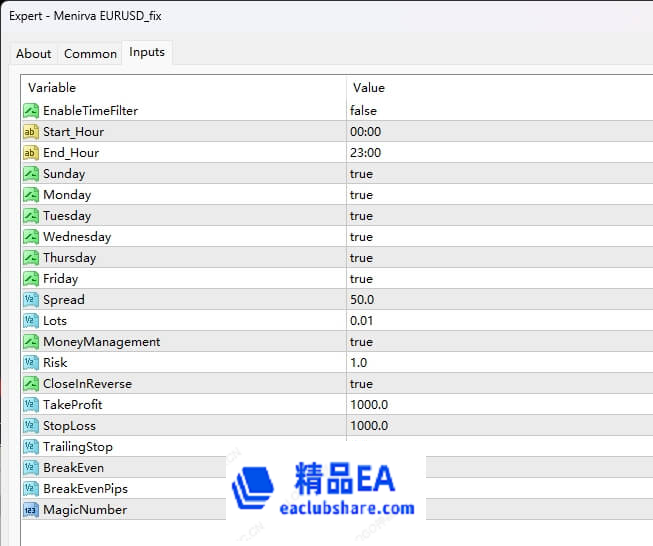Image resolution: width=653 pixels, height=546 pixels.
Task: Click the End_Hour string type icon
Action: [30, 153]
